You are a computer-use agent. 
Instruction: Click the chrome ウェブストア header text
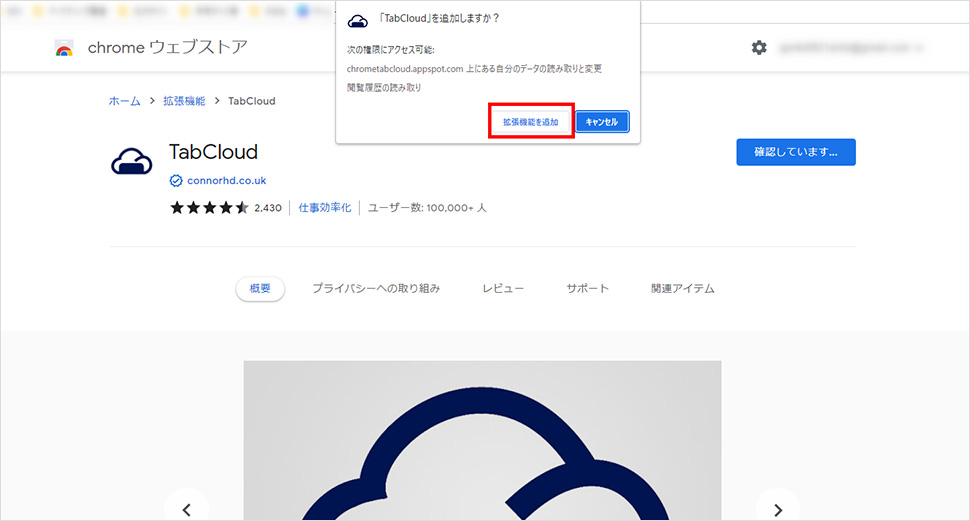(x=168, y=48)
